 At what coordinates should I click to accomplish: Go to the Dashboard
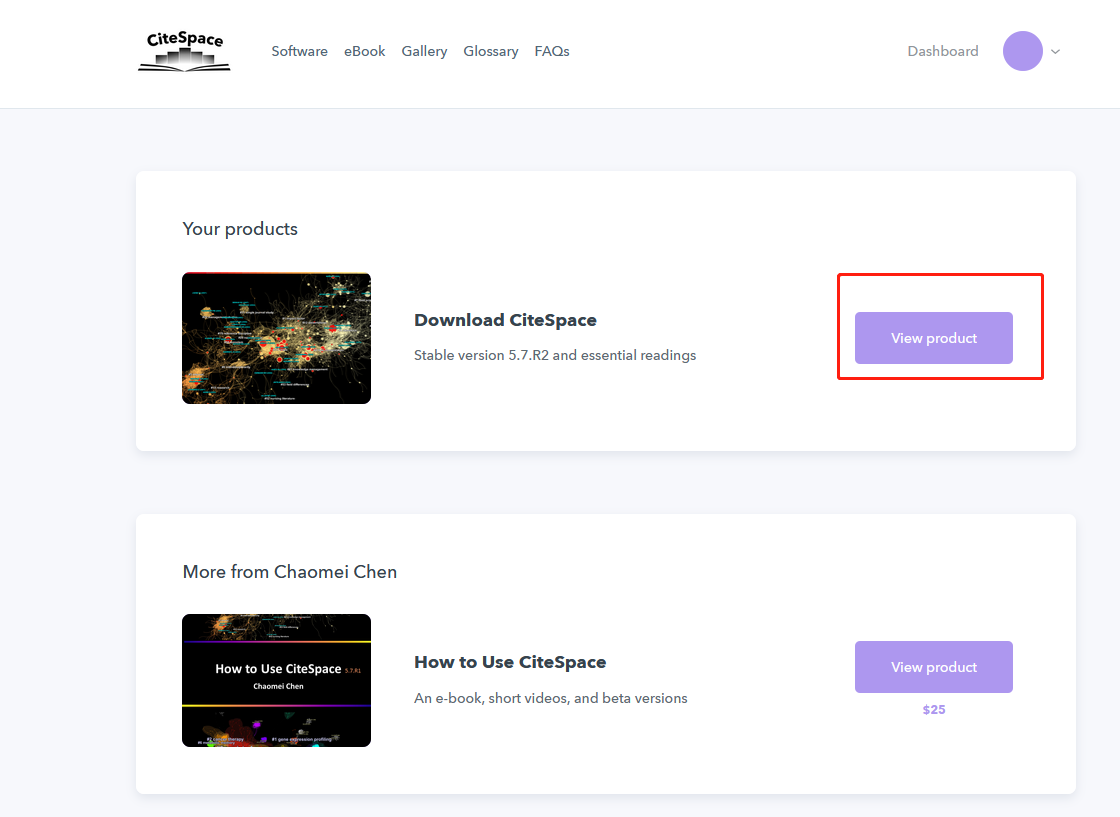point(942,51)
